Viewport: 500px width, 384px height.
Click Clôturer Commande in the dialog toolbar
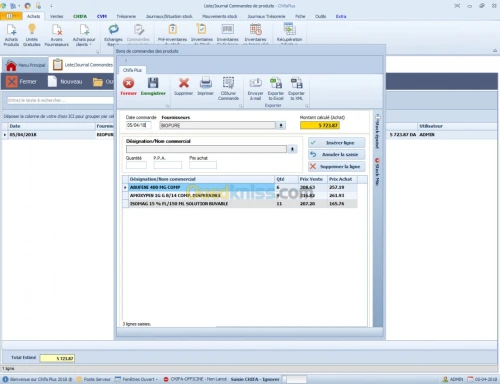pyautogui.click(x=228, y=89)
